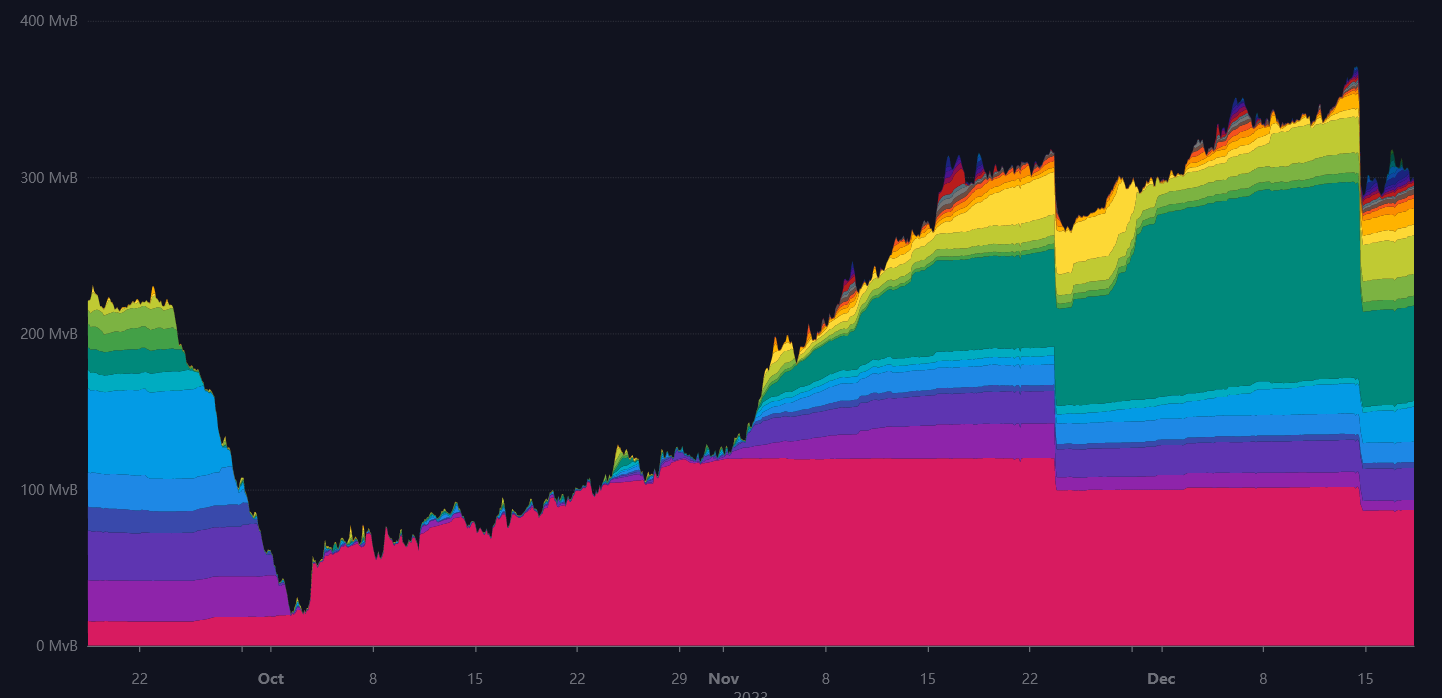Click the "Dec" month marker

pos(1161,678)
